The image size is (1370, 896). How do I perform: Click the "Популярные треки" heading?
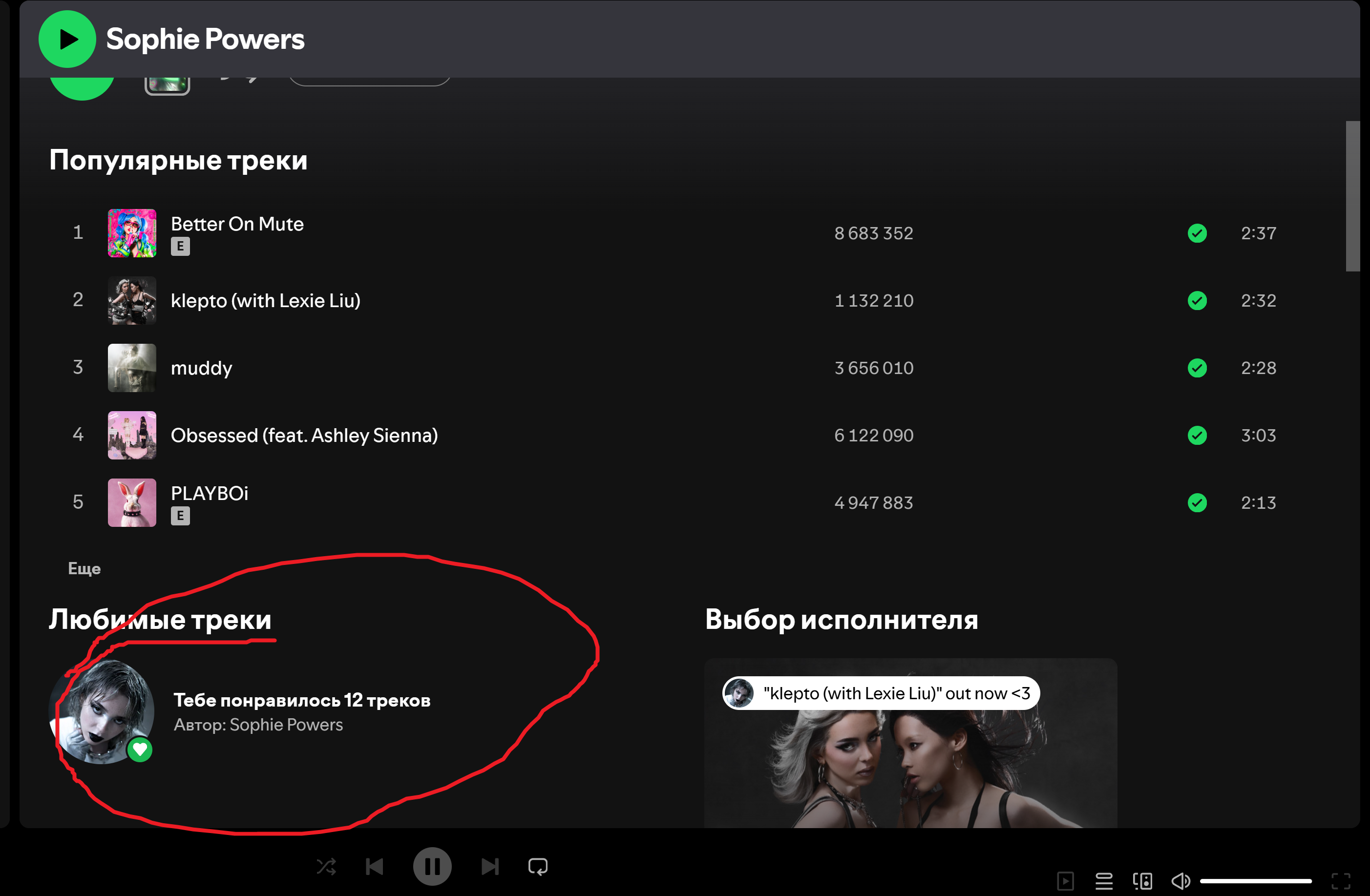(x=178, y=161)
